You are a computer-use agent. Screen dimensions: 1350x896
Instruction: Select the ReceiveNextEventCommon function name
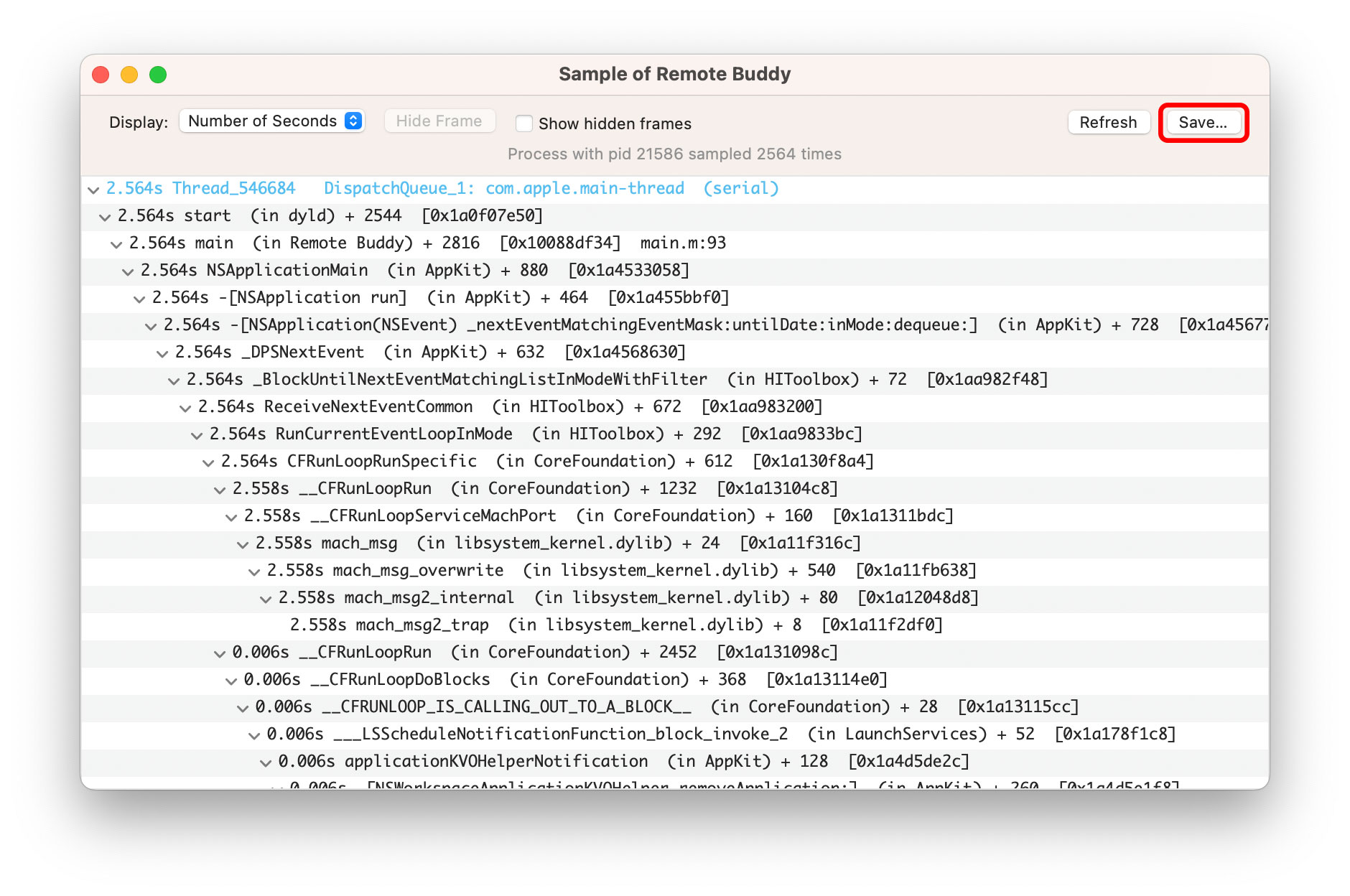(x=368, y=406)
